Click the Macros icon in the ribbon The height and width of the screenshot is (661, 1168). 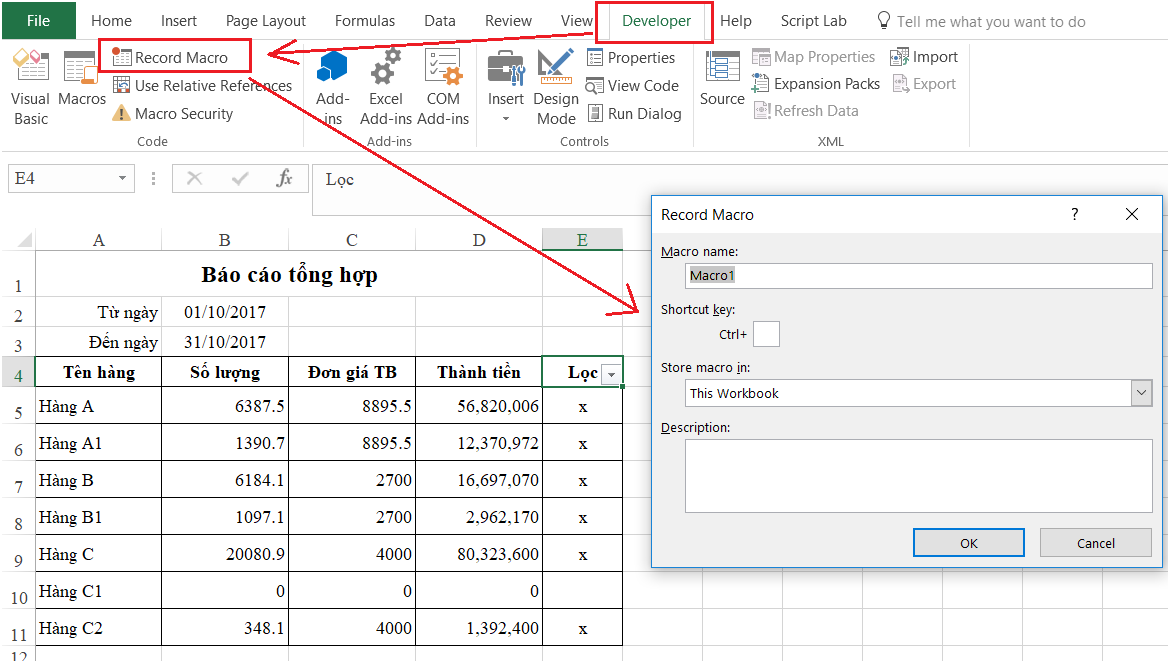coord(81,80)
